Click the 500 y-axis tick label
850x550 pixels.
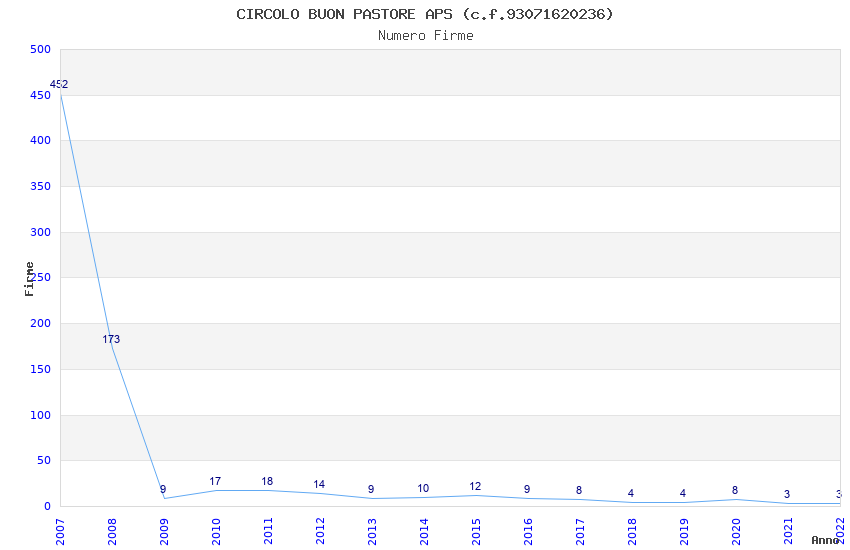pyautogui.click(x=41, y=49)
